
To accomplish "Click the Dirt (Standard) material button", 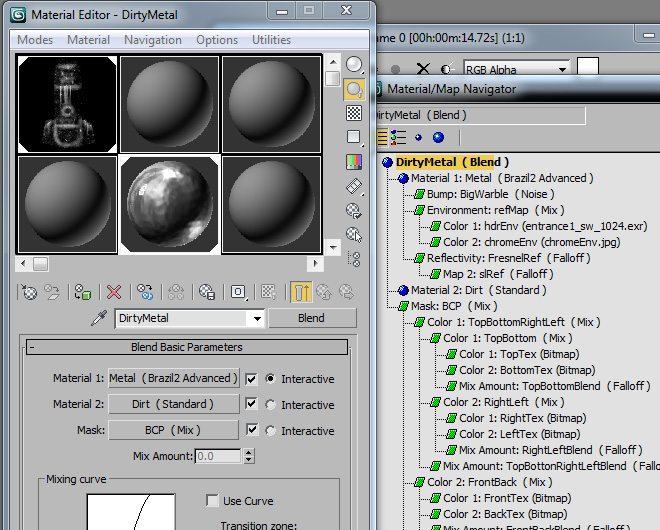I will [x=173, y=404].
